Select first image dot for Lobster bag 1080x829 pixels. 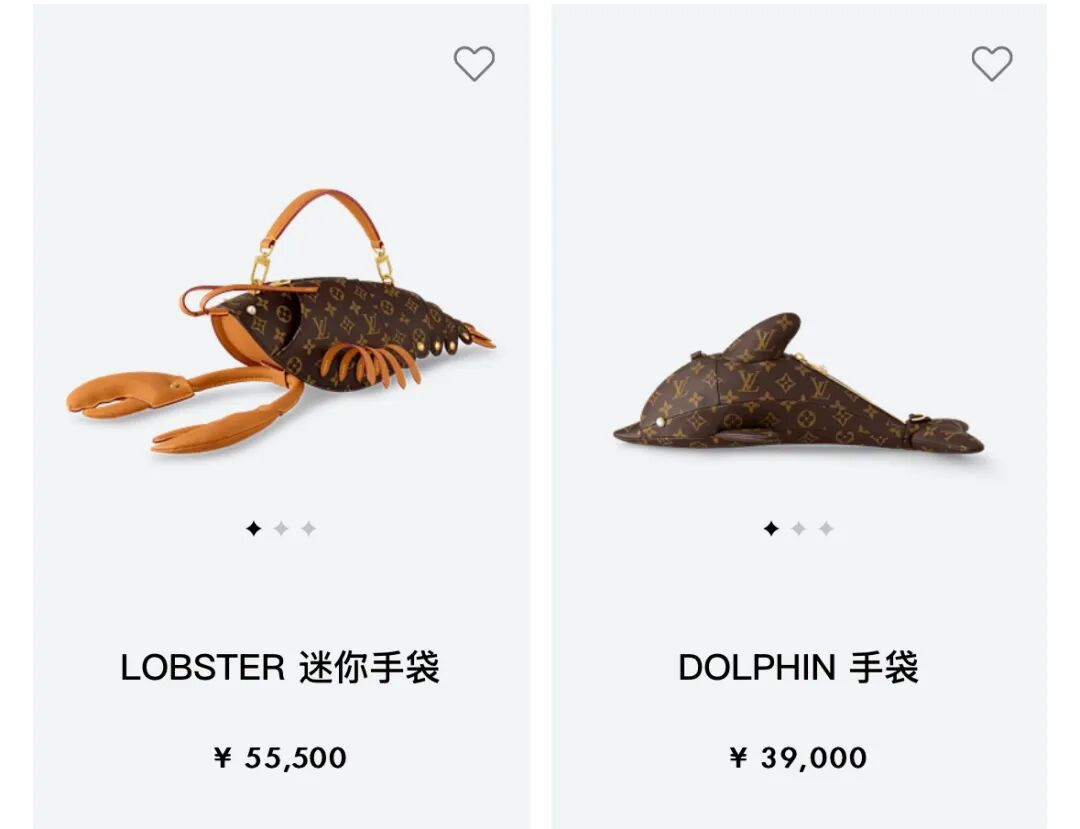253,529
